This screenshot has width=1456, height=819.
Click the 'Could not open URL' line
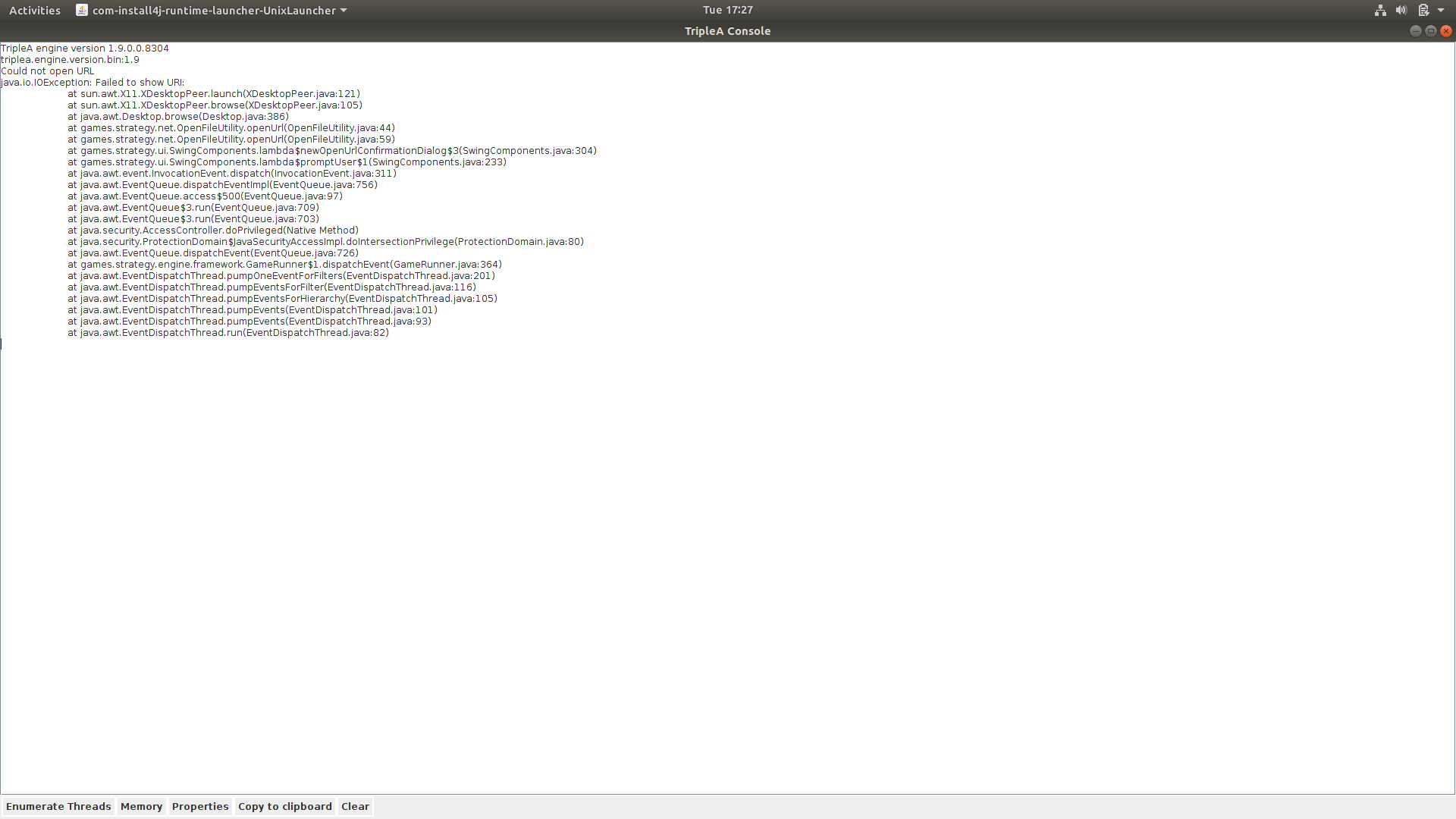pos(48,71)
